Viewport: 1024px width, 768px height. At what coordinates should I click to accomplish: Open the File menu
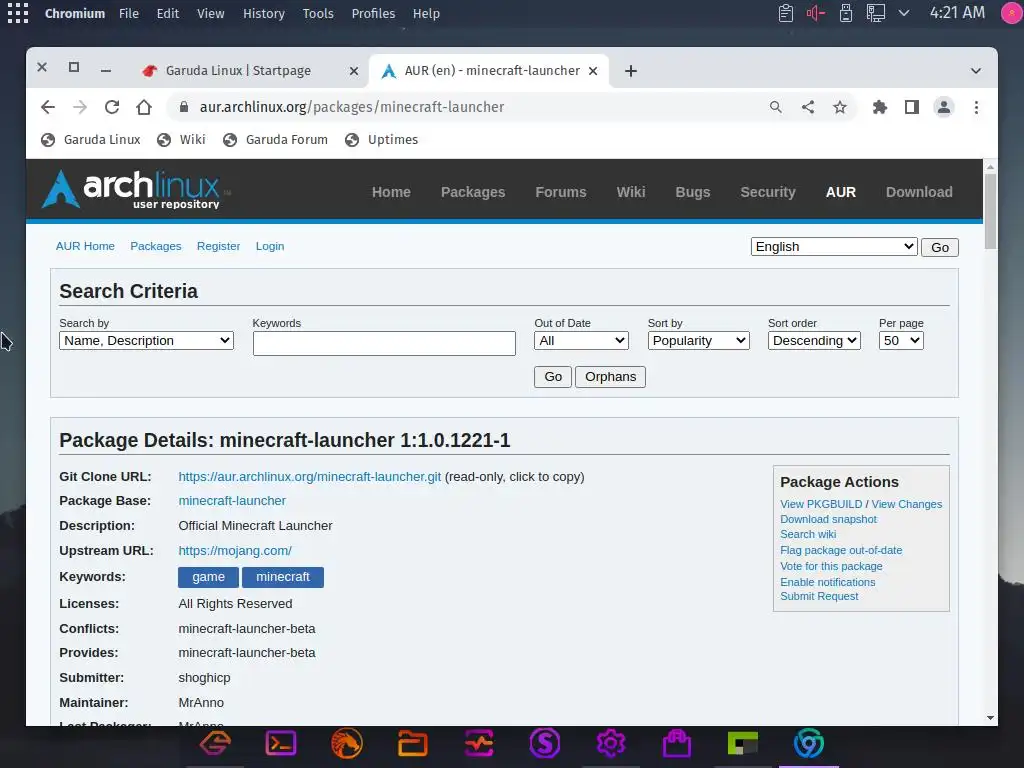click(x=129, y=13)
